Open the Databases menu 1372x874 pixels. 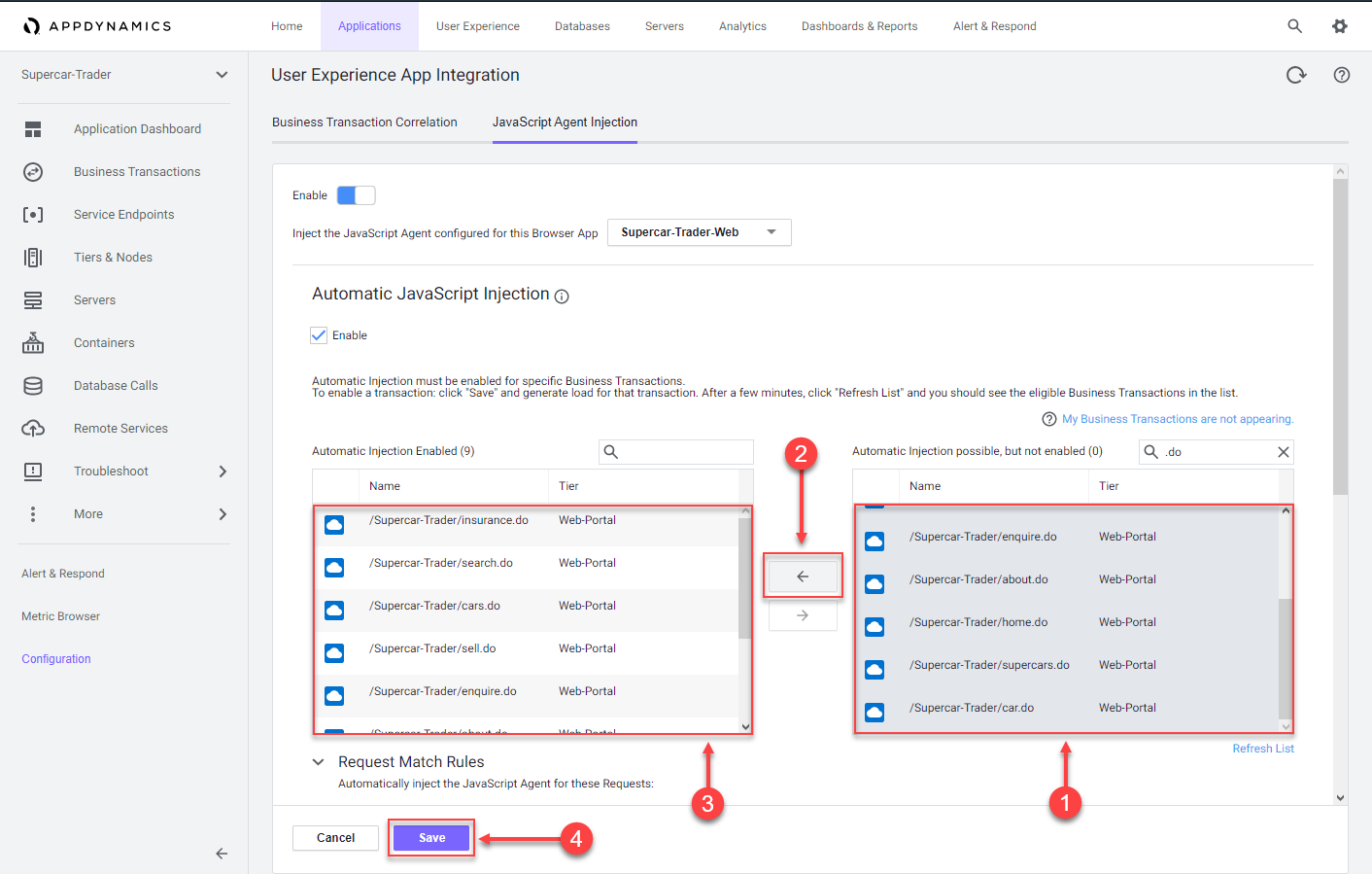tap(582, 26)
